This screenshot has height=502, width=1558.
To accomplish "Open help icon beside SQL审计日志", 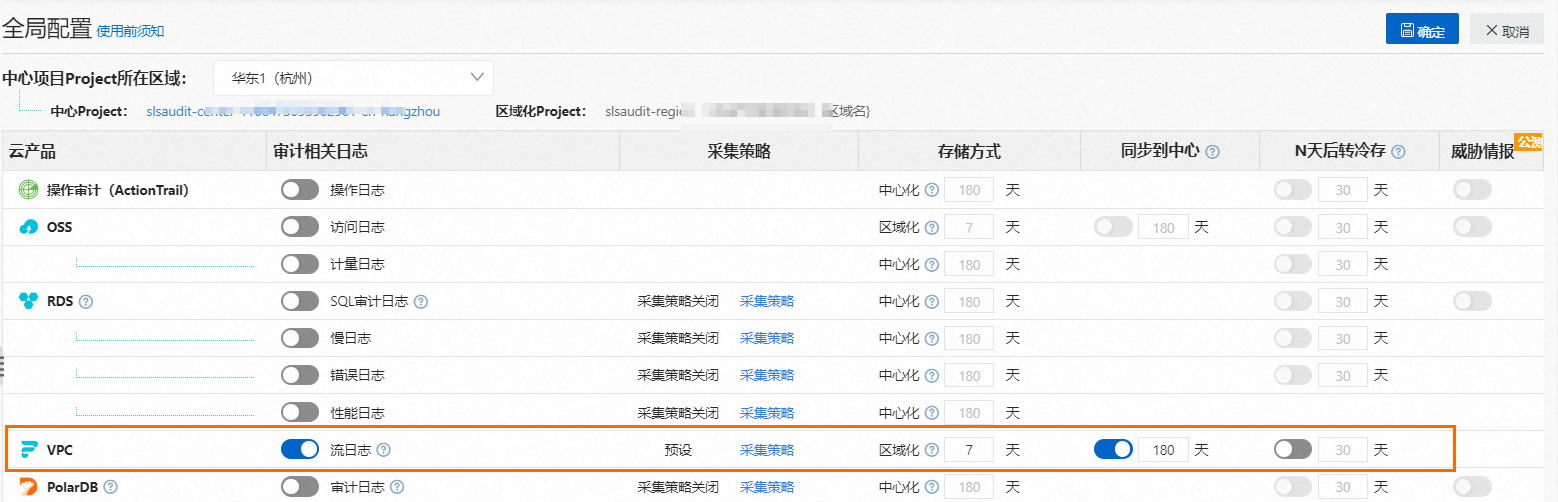I will (421, 301).
